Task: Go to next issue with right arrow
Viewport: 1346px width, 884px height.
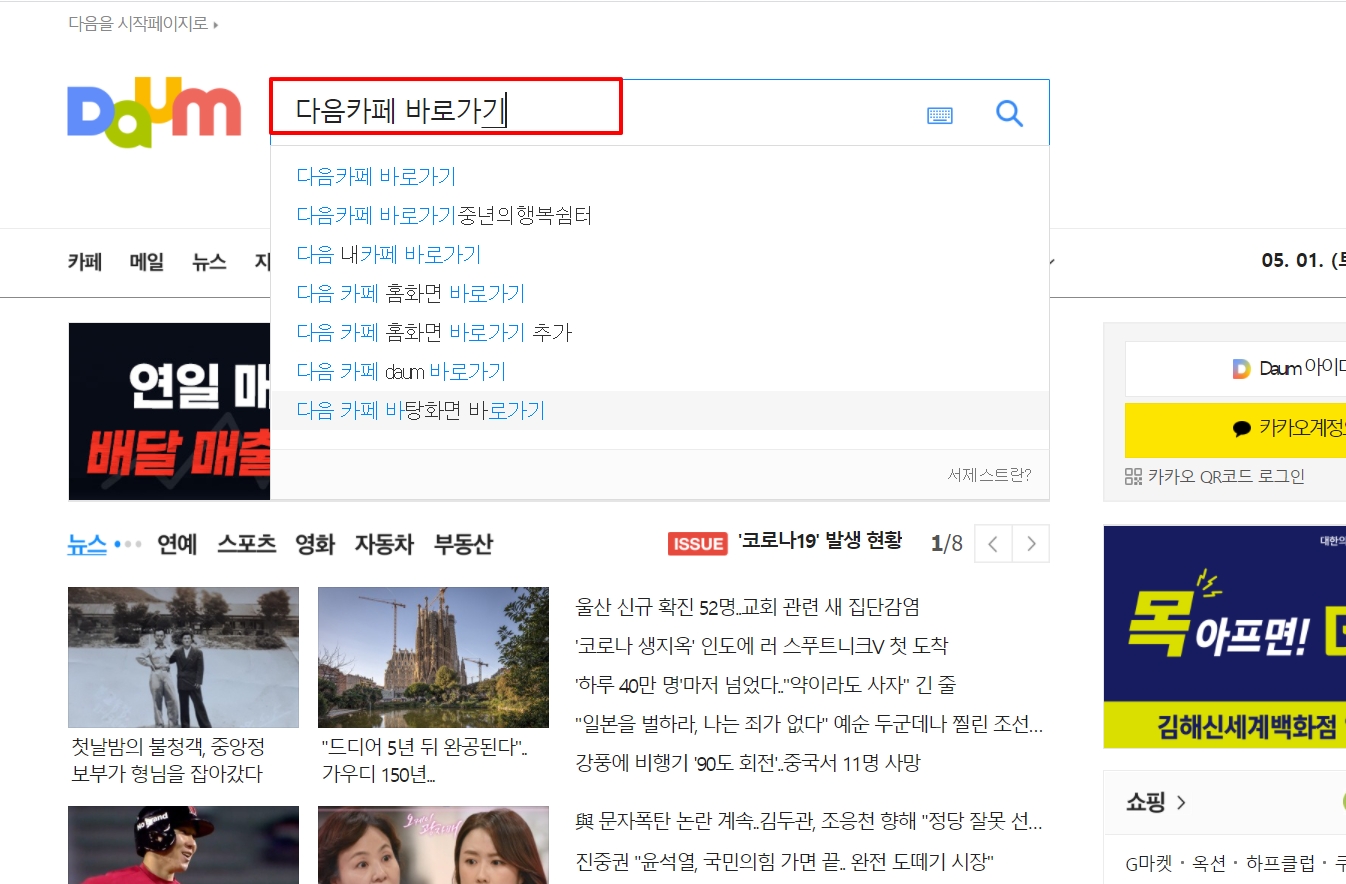Action: point(1031,544)
